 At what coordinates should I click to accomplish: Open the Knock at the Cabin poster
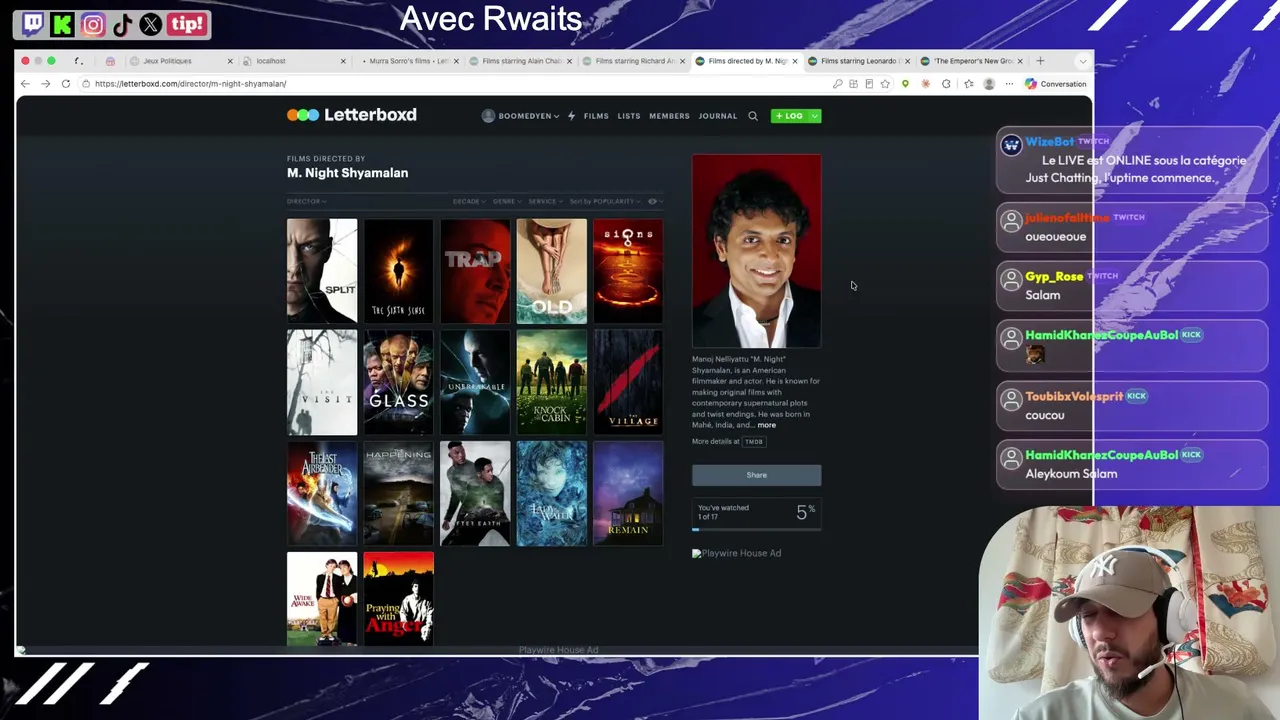pyautogui.click(x=552, y=383)
